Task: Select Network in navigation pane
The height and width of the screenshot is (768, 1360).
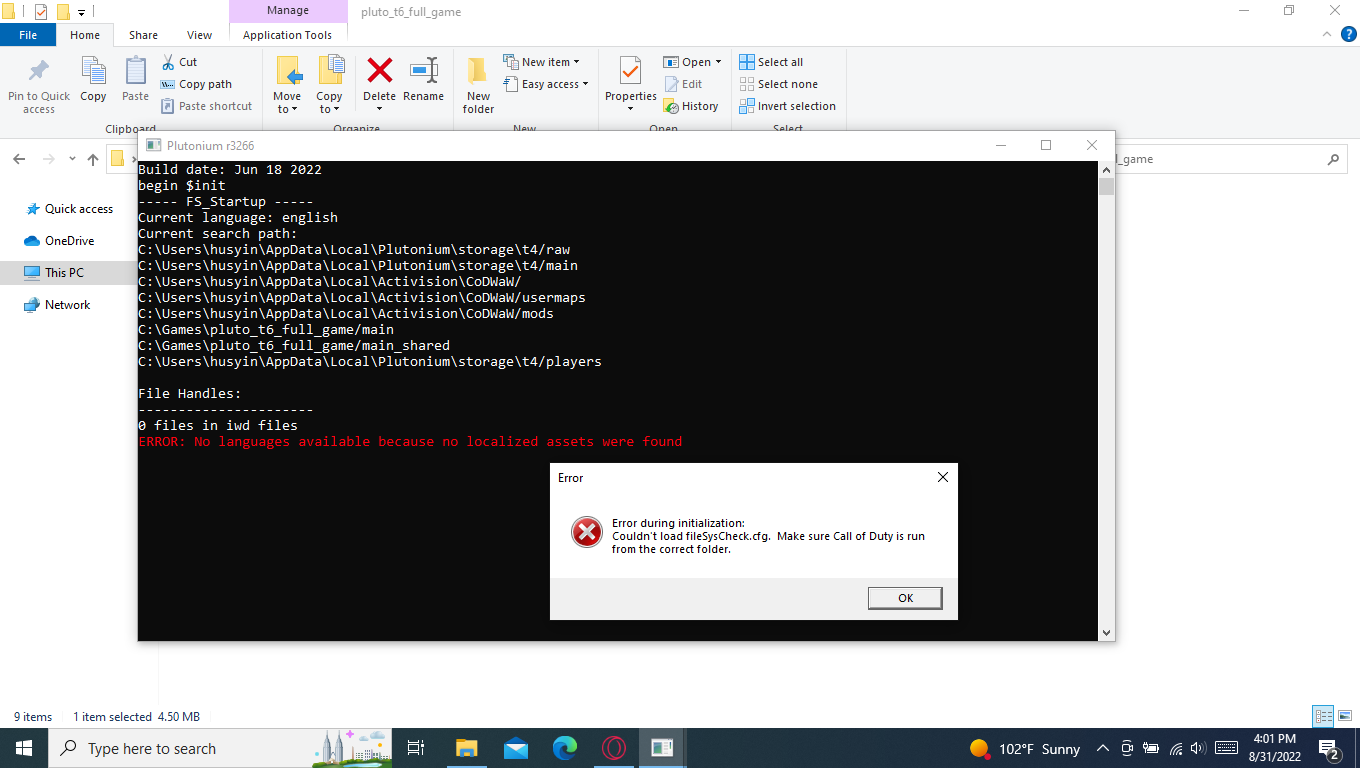Action: click(57, 305)
